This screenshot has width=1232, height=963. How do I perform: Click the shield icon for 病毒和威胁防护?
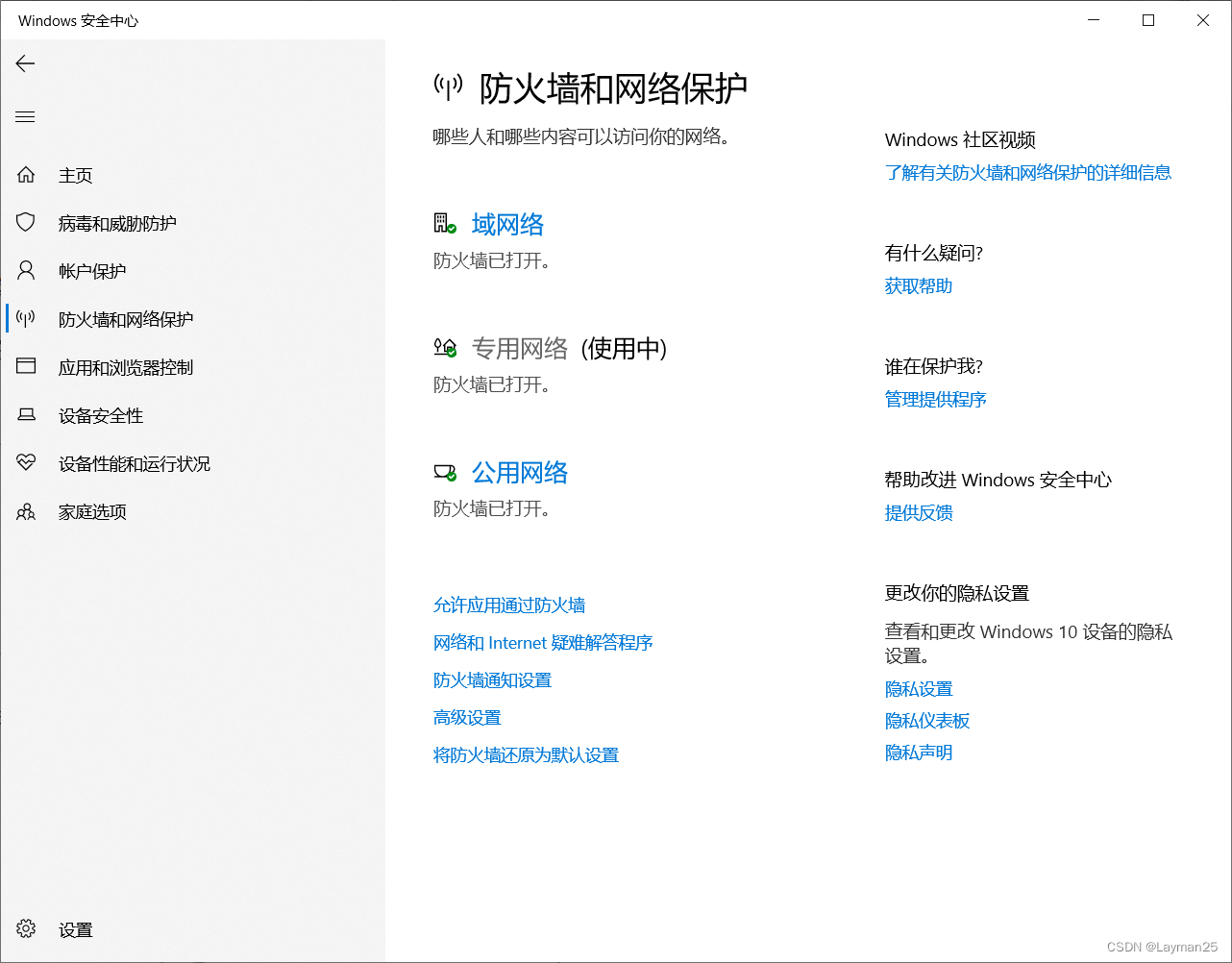pos(26,223)
